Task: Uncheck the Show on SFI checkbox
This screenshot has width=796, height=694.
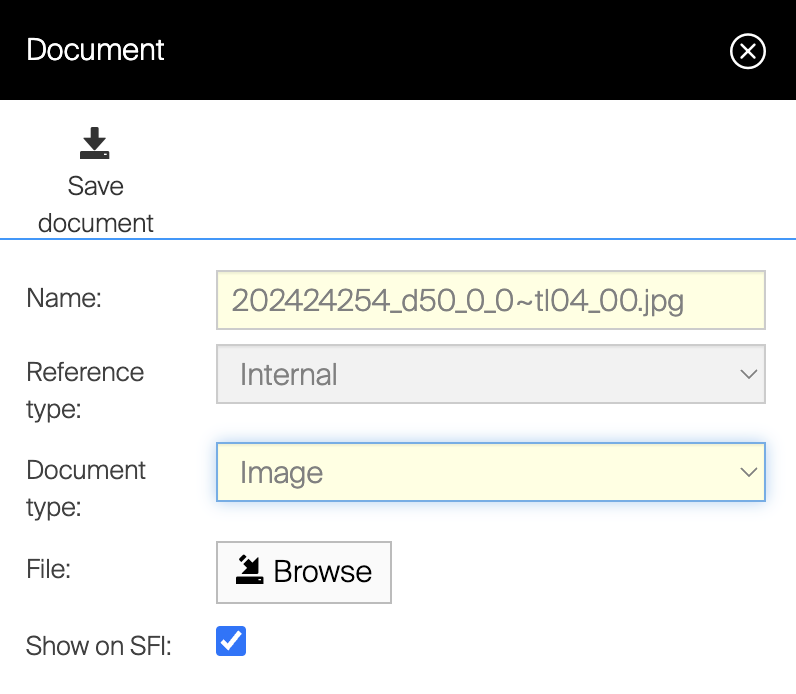Action: click(231, 642)
